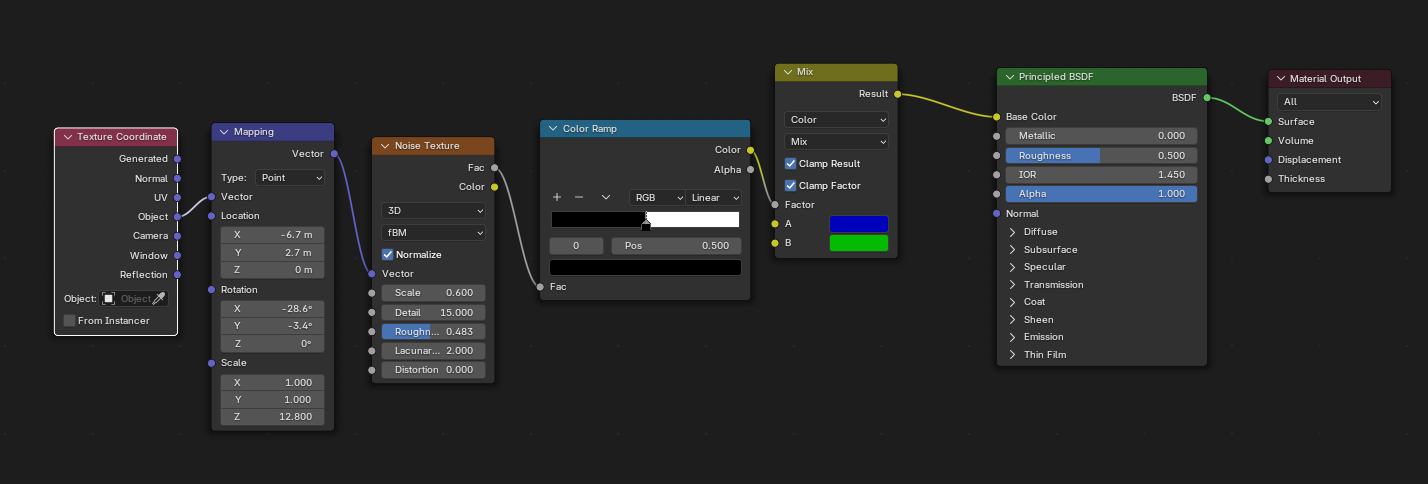Uncheck Clamp Result in the Mix node
This screenshot has width=1428, height=484.
pyautogui.click(x=791, y=164)
